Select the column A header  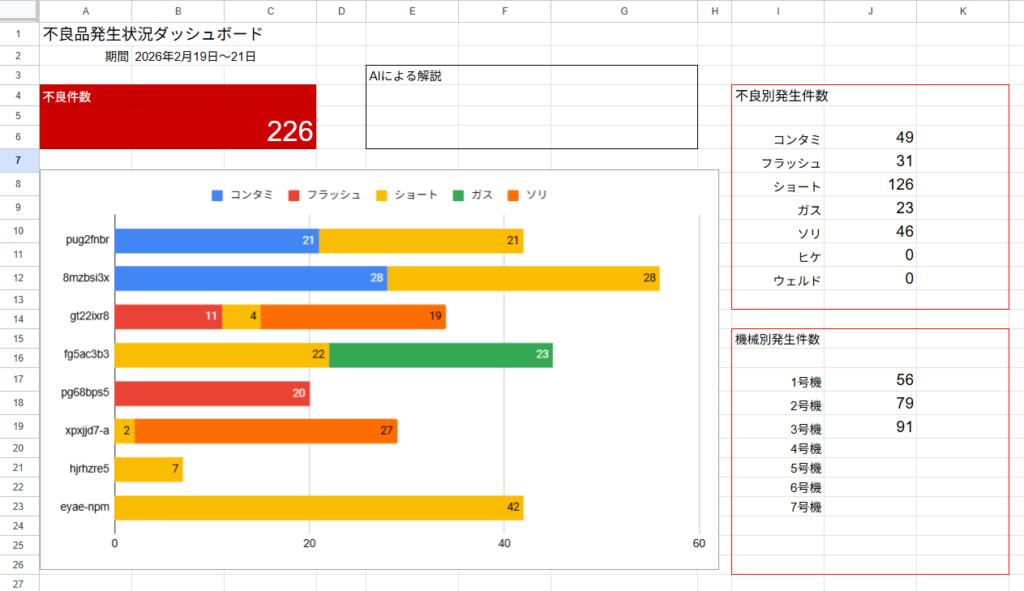pyautogui.click(x=85, y=11)
